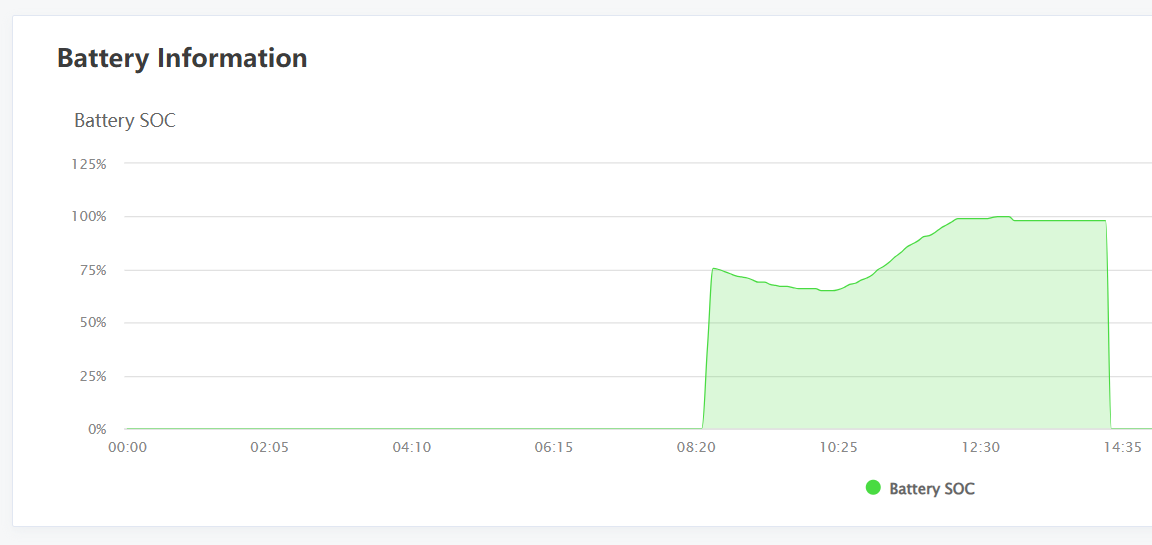
Task: Toggle the Battery SOC legend green dot
Action: click(x=873, y=488)
